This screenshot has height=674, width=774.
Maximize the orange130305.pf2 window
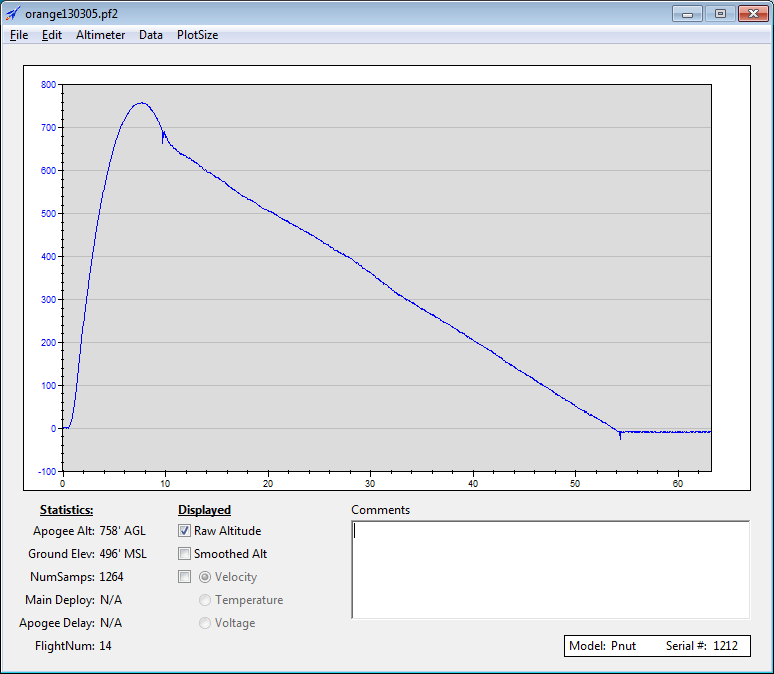pyautogui.click(x=720, y=14)
